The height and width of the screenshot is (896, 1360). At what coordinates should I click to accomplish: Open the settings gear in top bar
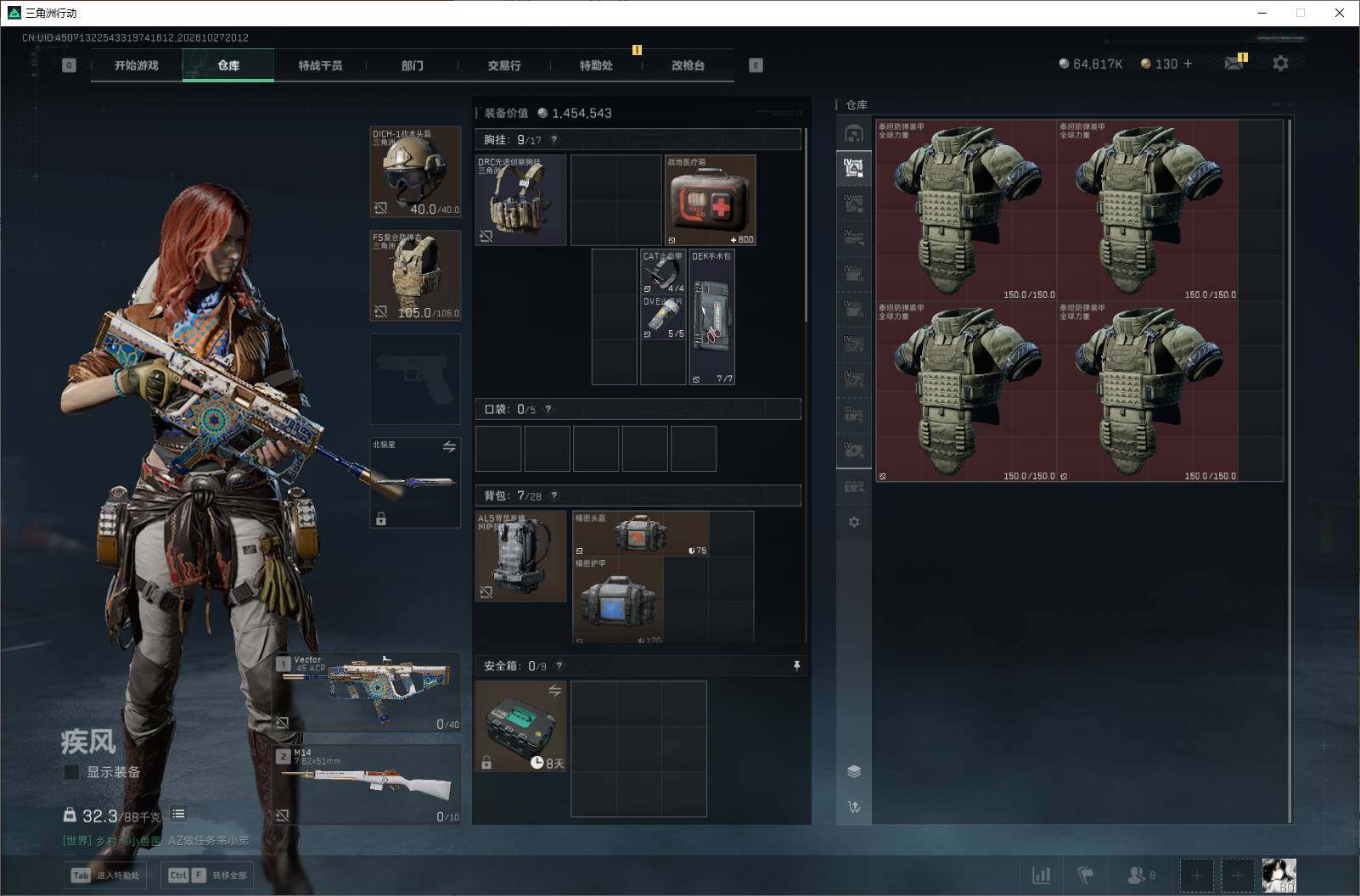tap(1280, 64)
